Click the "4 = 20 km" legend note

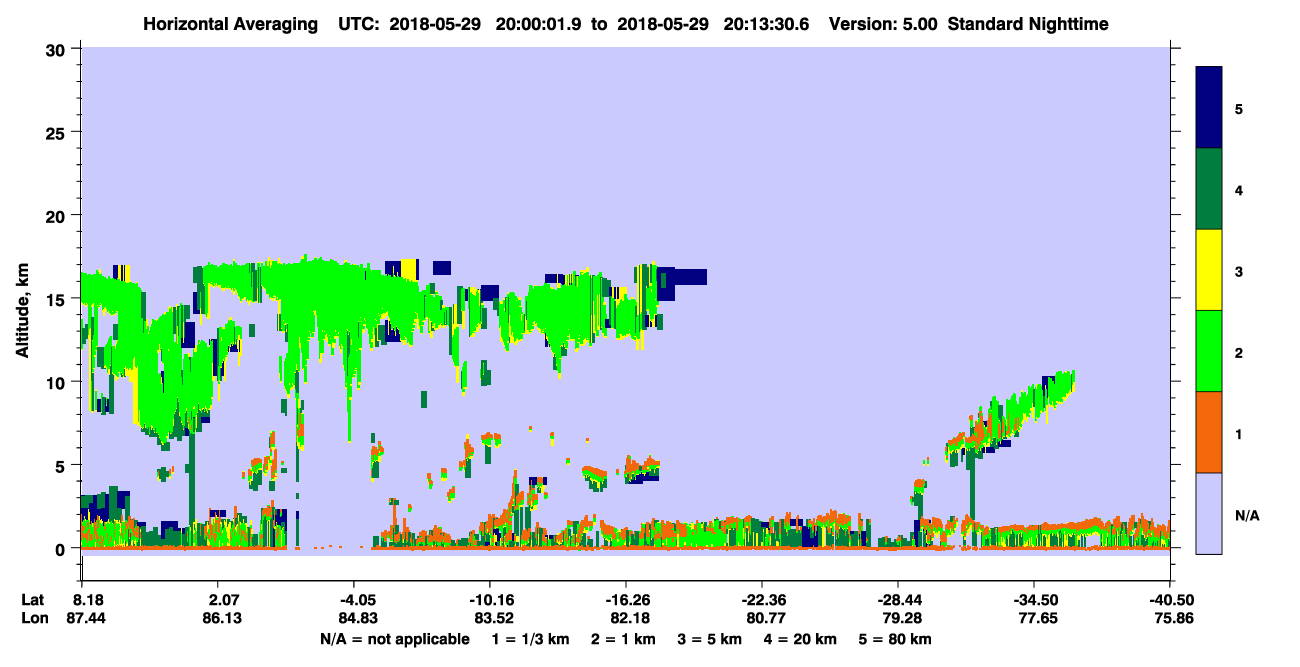802,639
